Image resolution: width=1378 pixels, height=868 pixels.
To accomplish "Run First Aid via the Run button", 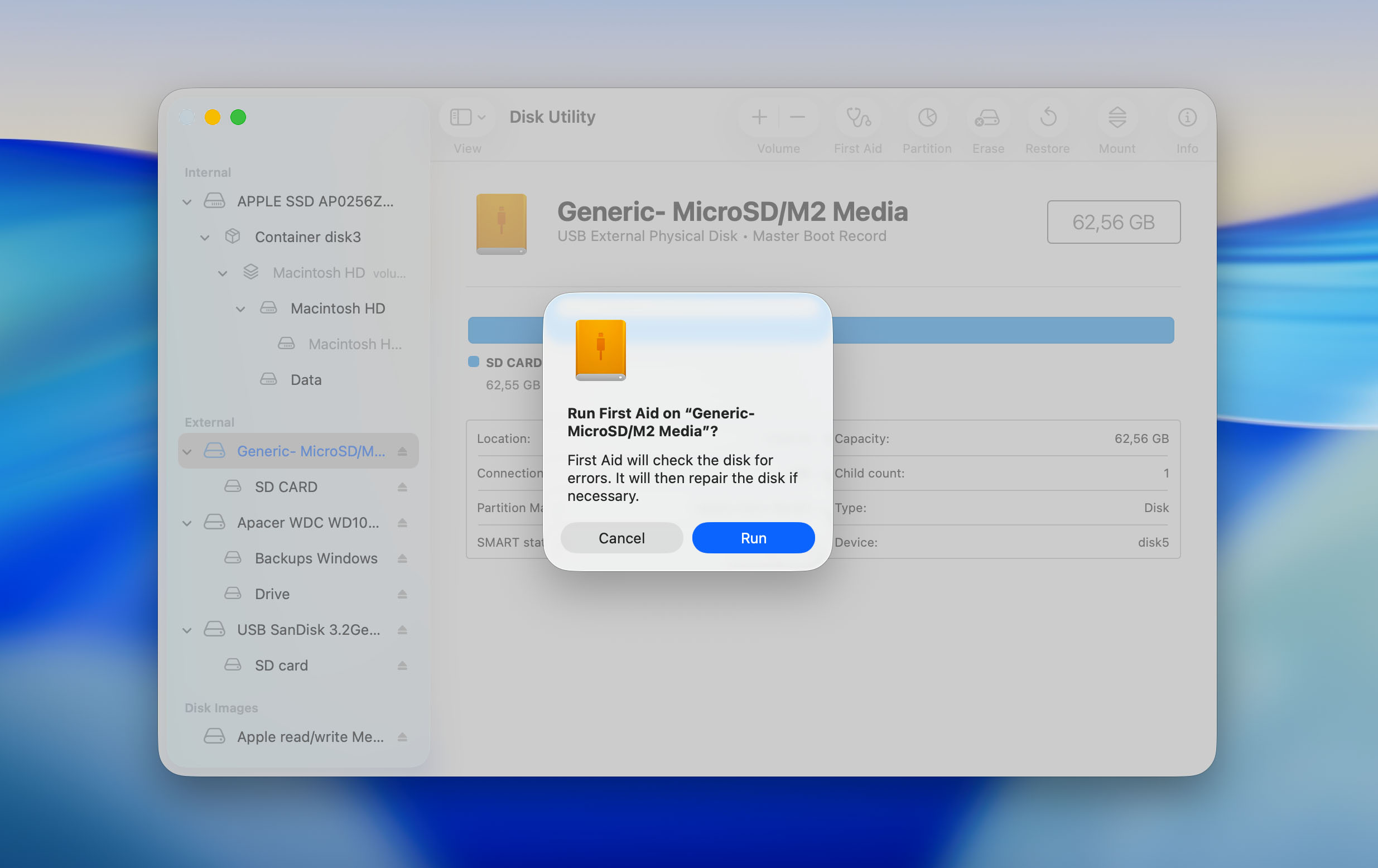I will pyautogui.click(x=753, y=537).
